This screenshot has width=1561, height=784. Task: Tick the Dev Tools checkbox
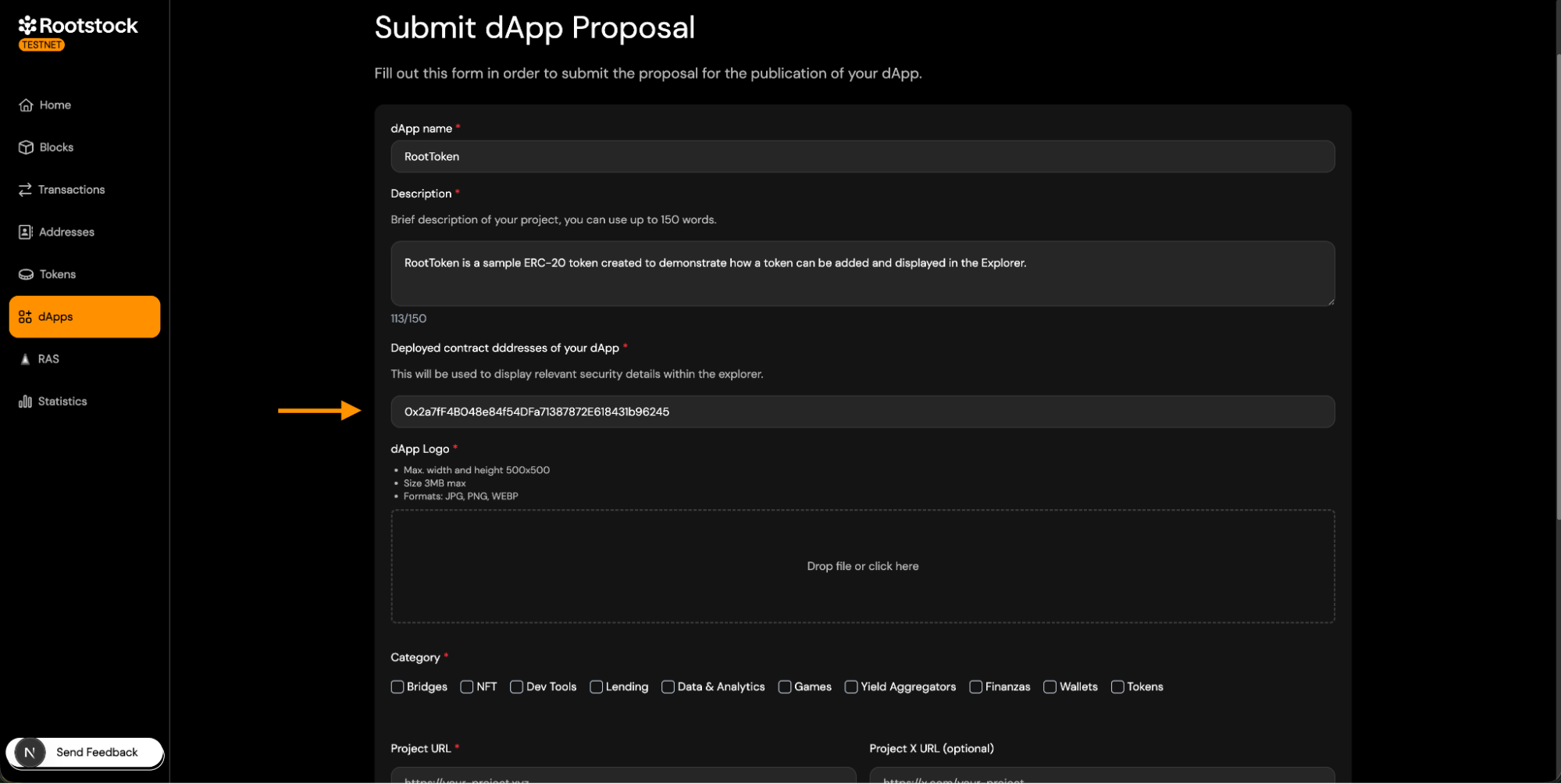516,687
